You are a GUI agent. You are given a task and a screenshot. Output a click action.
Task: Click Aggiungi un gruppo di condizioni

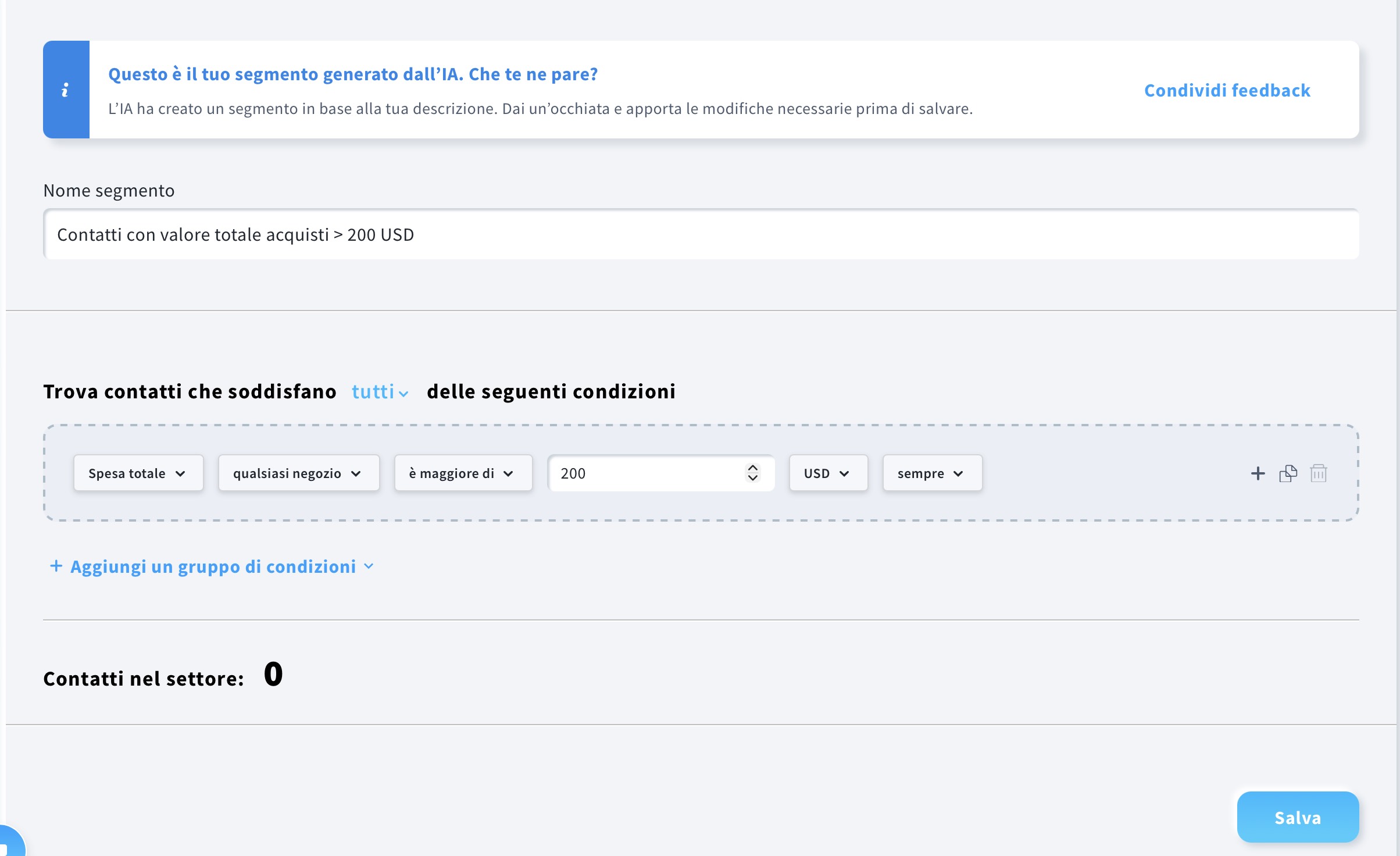click(x=213, y=566)
